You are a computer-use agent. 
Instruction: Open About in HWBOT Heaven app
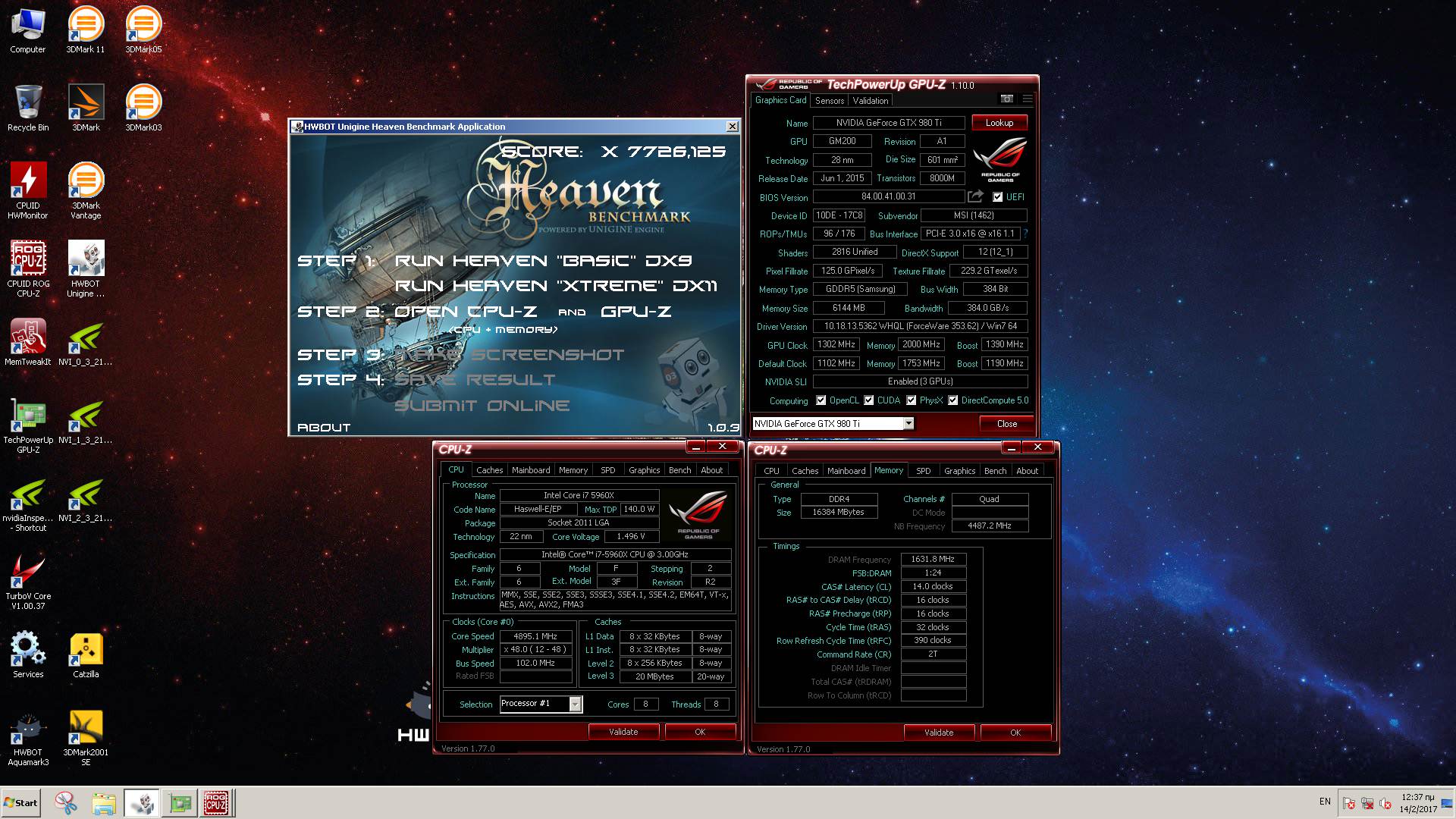(324, 428)
